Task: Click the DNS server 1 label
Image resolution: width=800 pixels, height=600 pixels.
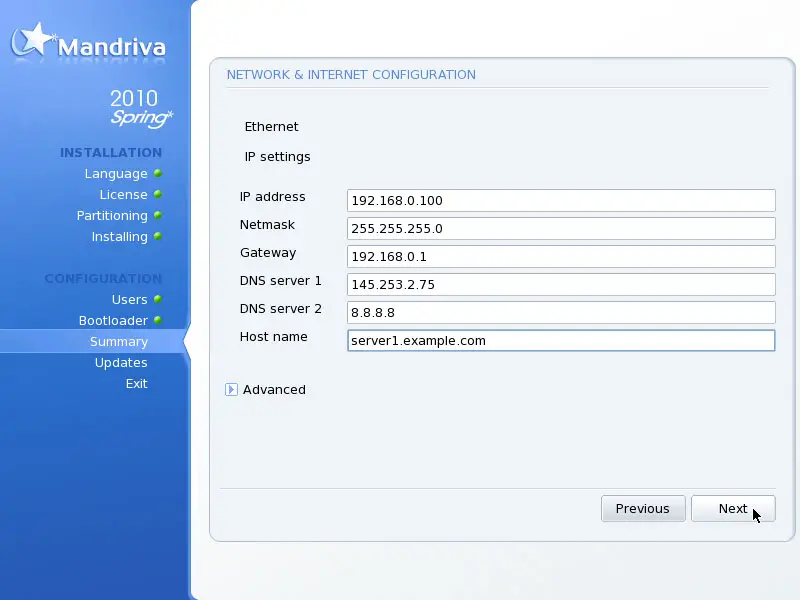Action: click(281, 281)
